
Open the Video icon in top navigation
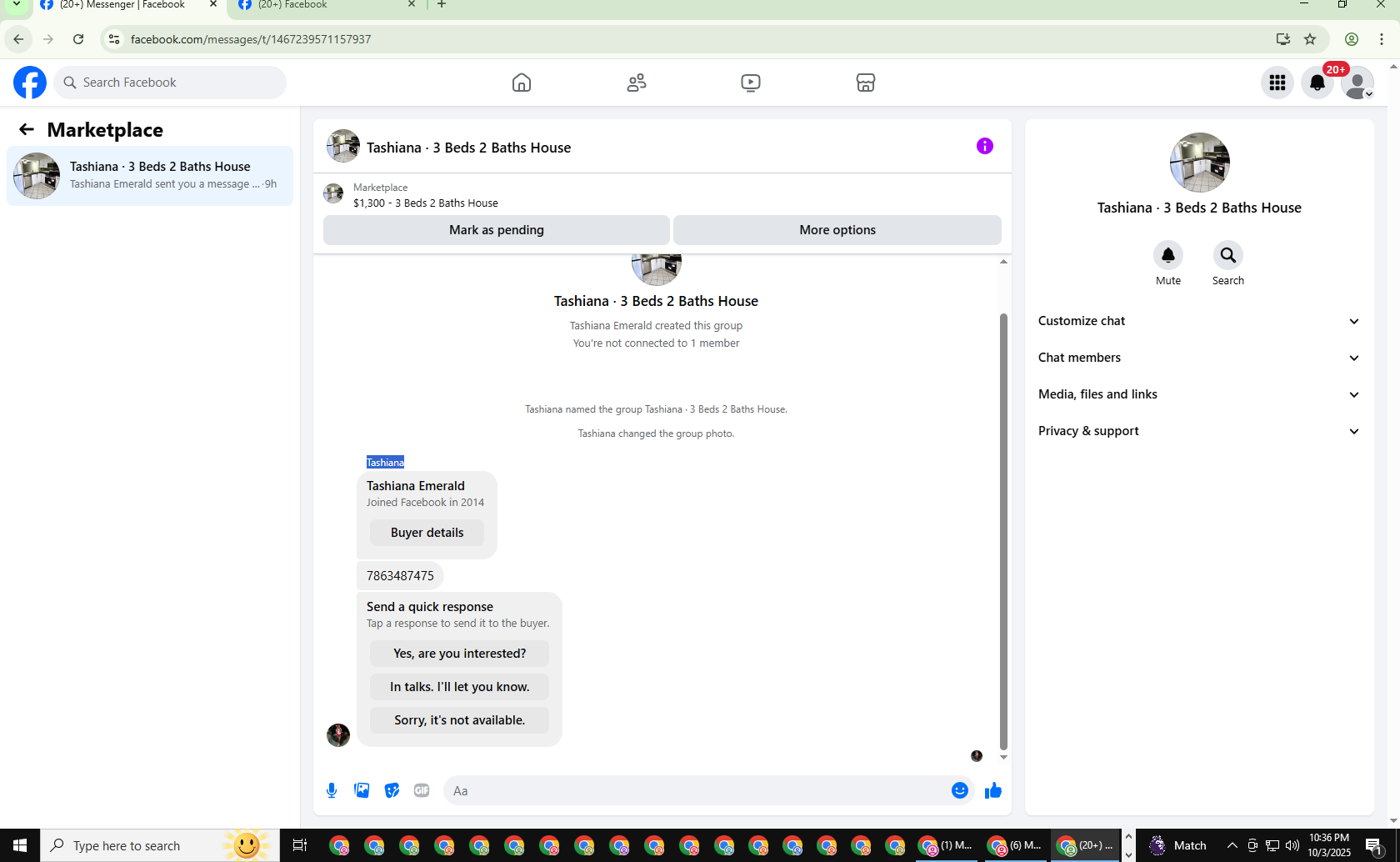pos(751,83)
